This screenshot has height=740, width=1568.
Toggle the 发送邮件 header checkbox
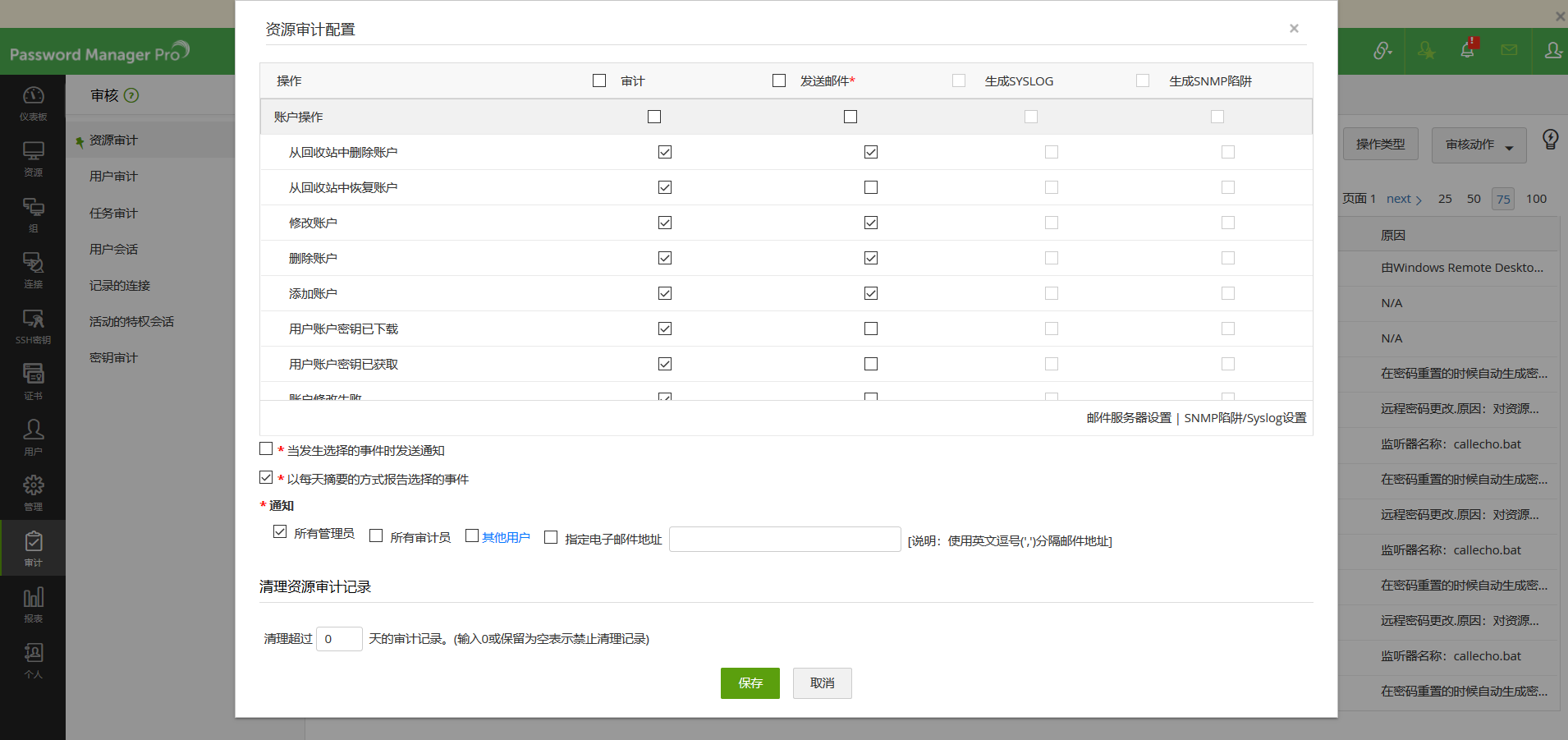(x=779, y=80)
